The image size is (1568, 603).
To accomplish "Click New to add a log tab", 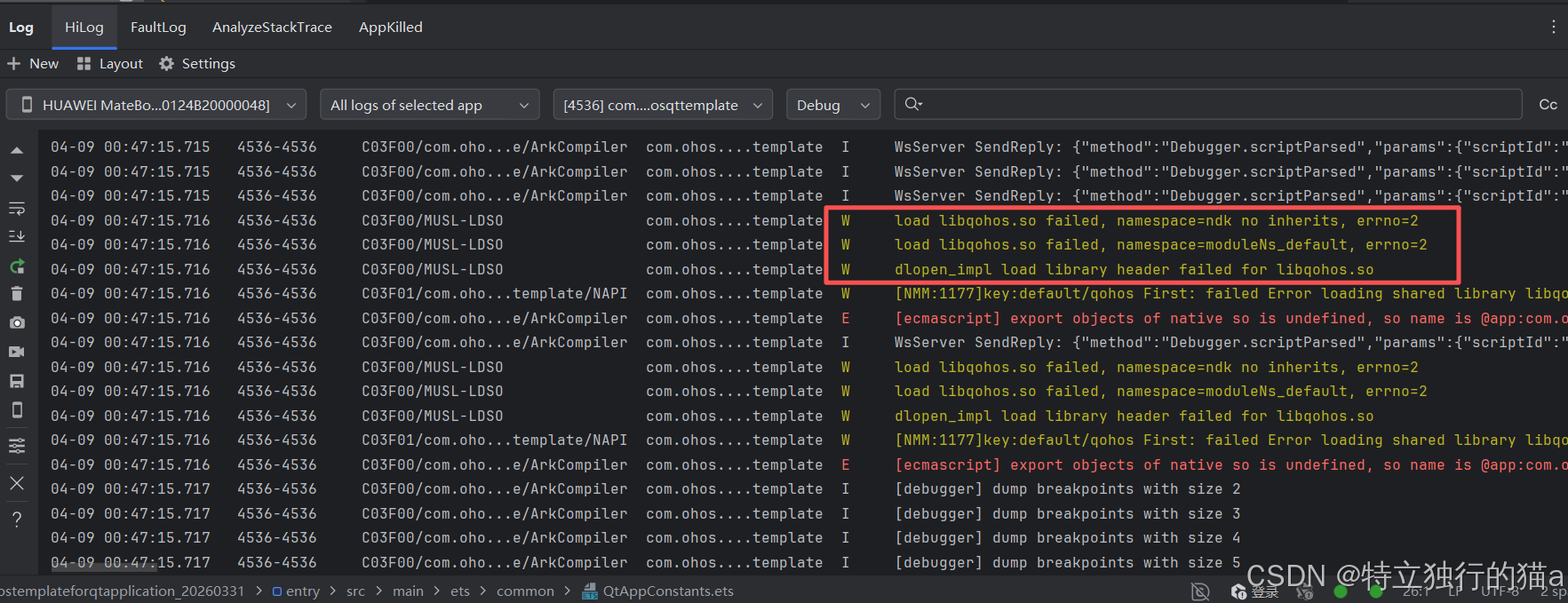I will (x=33, y=64).
